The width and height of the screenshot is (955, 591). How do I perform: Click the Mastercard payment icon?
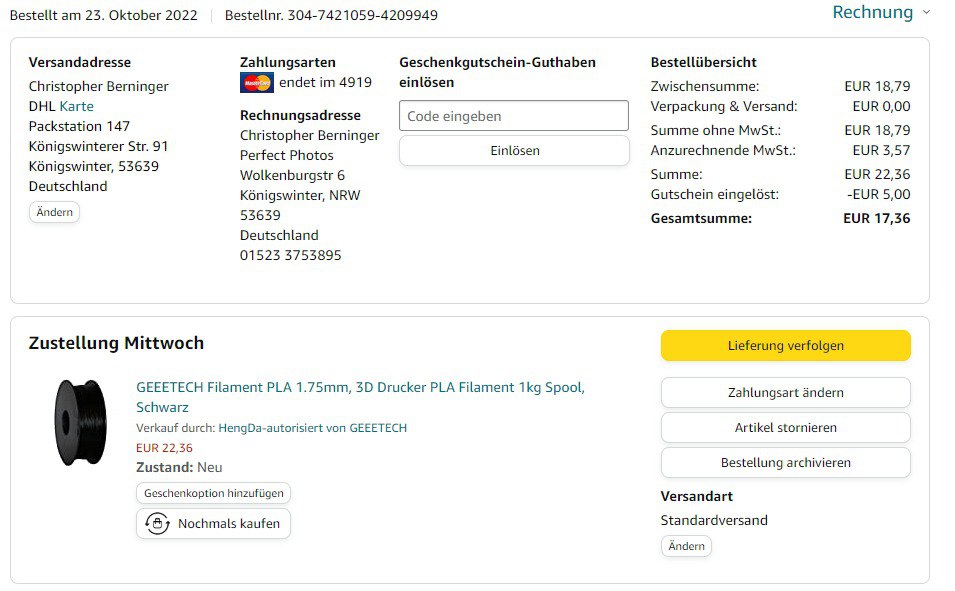tap(256, 83)
